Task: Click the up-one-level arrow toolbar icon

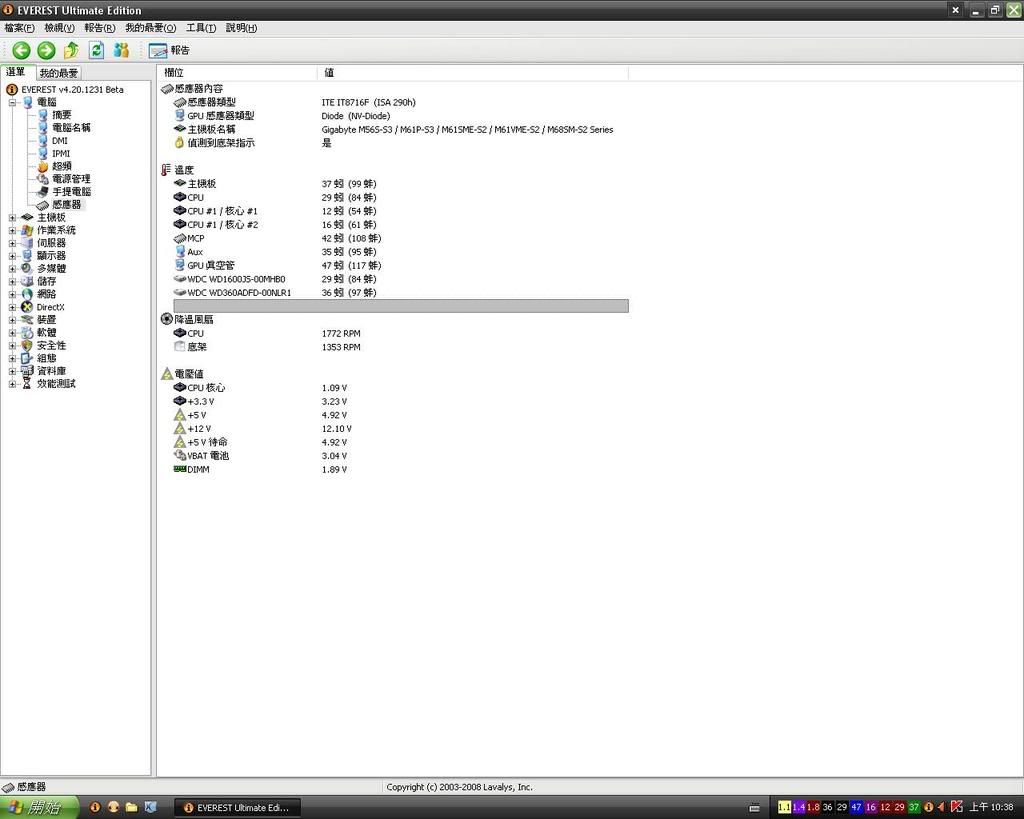Action: (71, 50)
